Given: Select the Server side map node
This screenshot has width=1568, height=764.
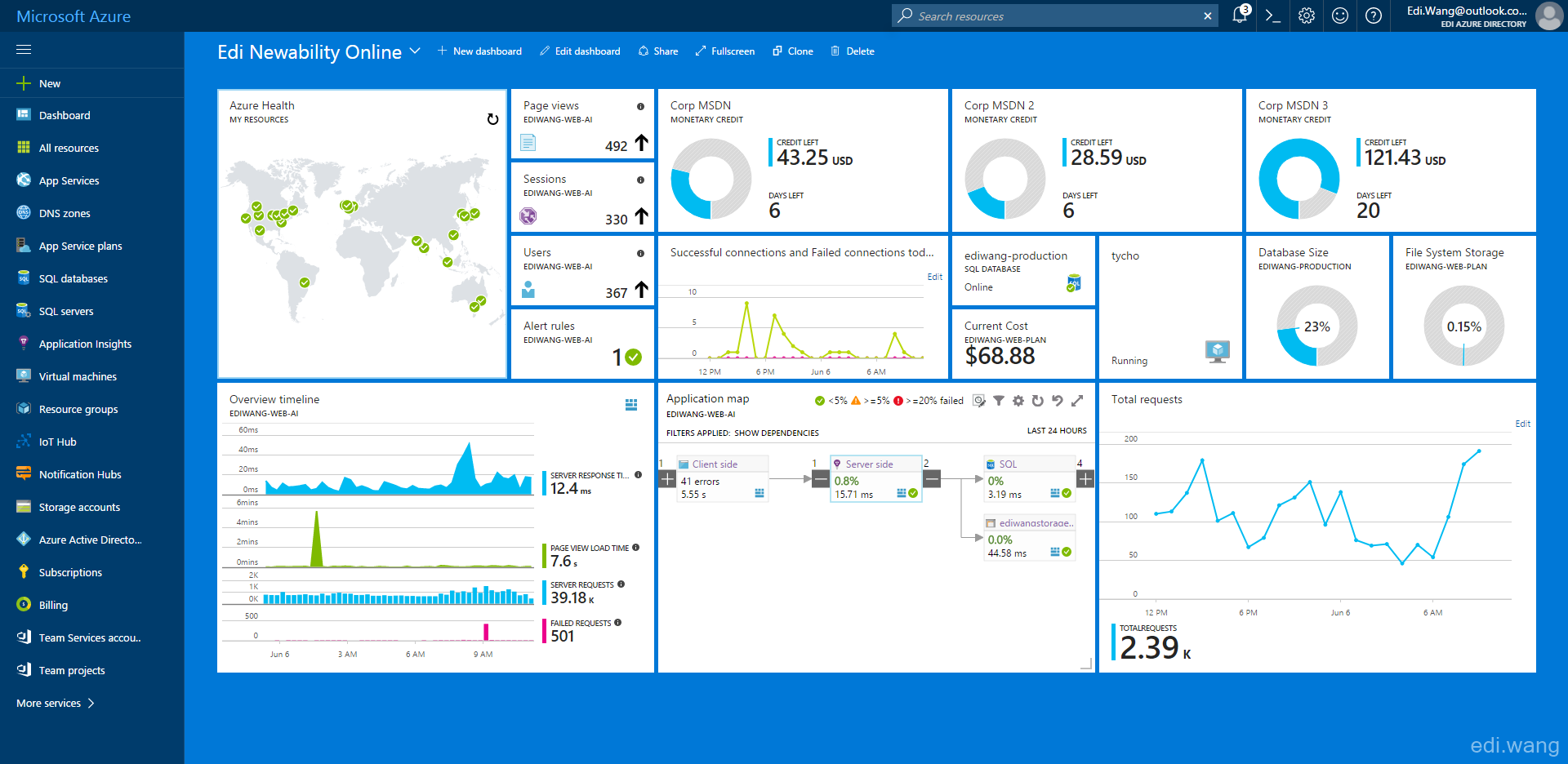Looking at the screenshot, I should 876,478.
